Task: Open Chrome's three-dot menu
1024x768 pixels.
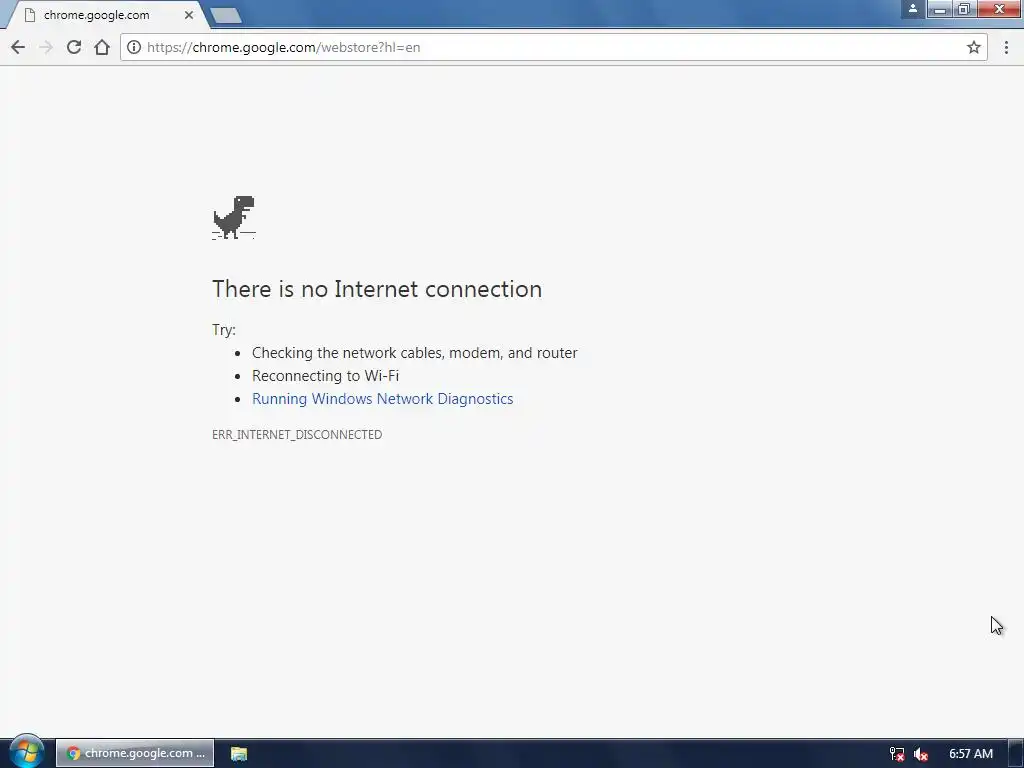Action: [x=1006, y=47]
